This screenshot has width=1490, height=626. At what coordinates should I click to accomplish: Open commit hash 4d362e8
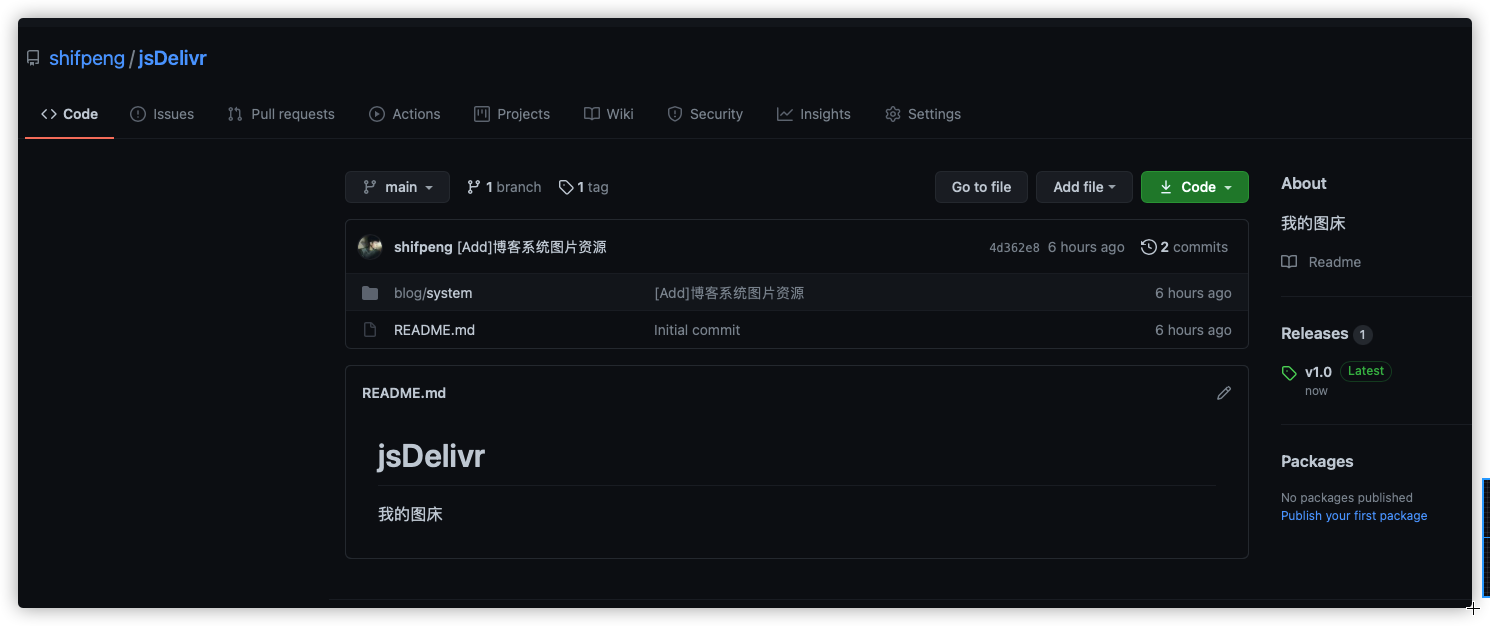[x=1014, y=248]
